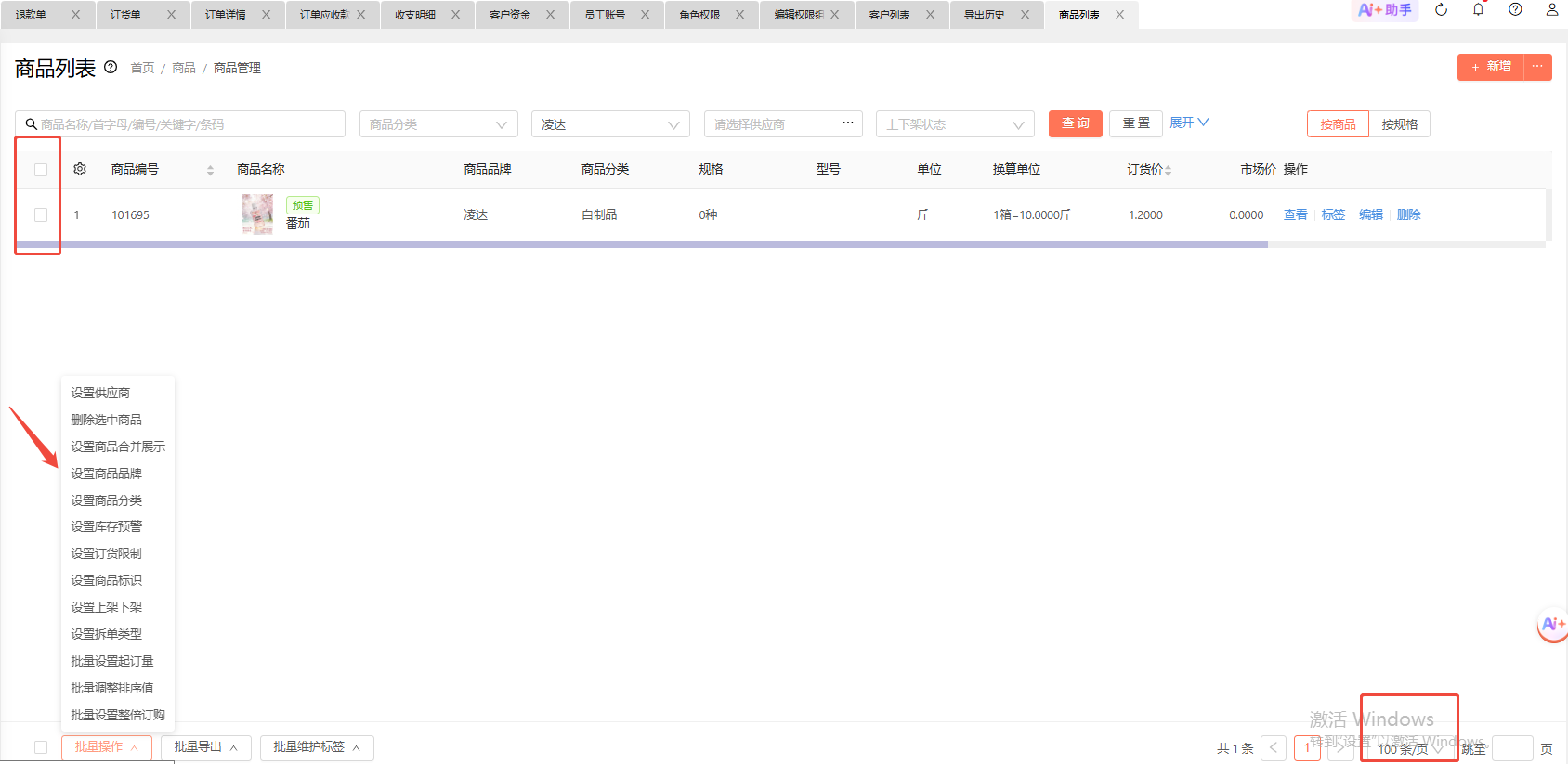The width and height of the screenshot is (1568, 764).
Task: Toggle select-all checkbox in table header
Action: (x=41, y=170)
